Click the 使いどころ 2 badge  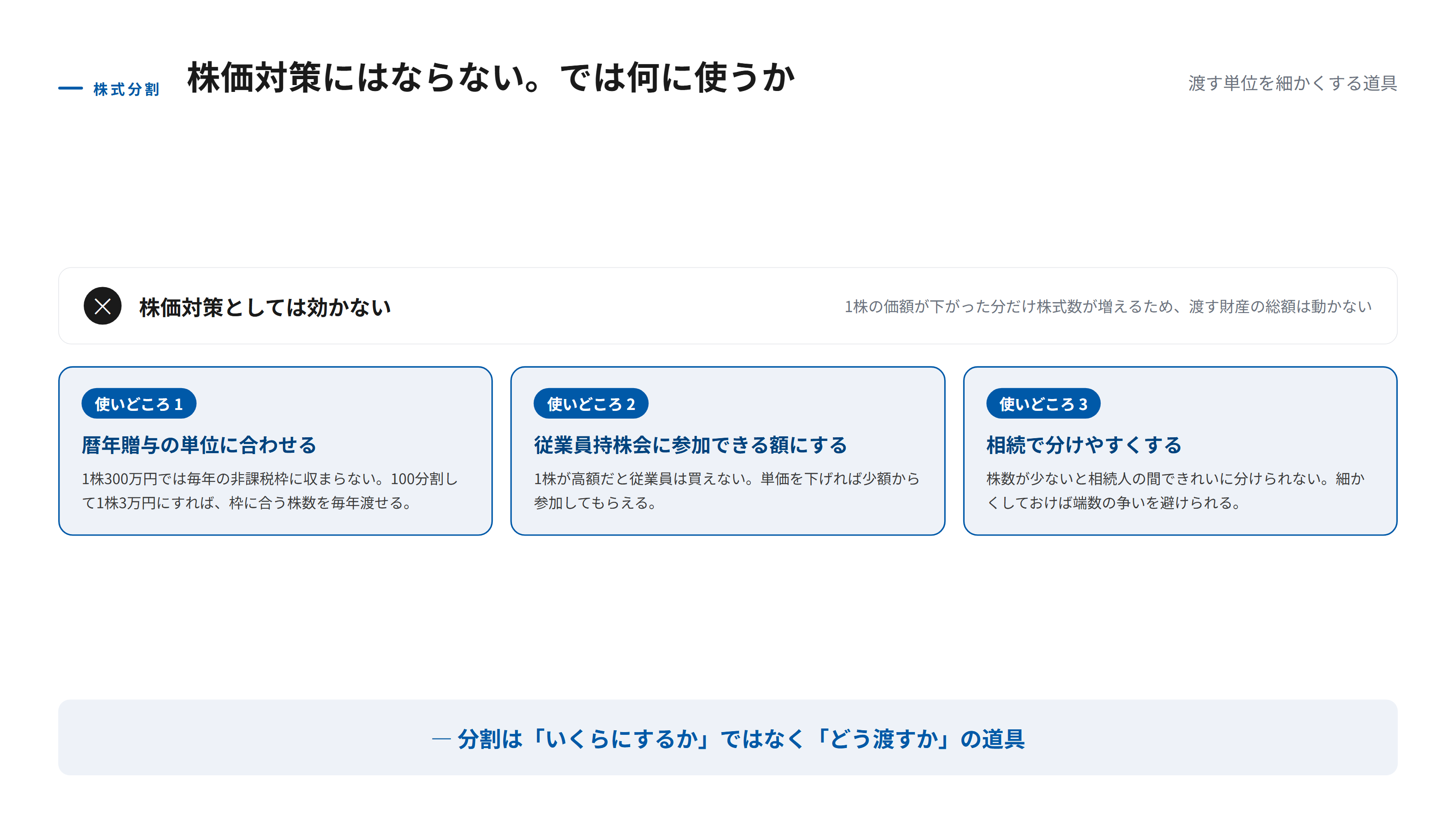point(591,404)
